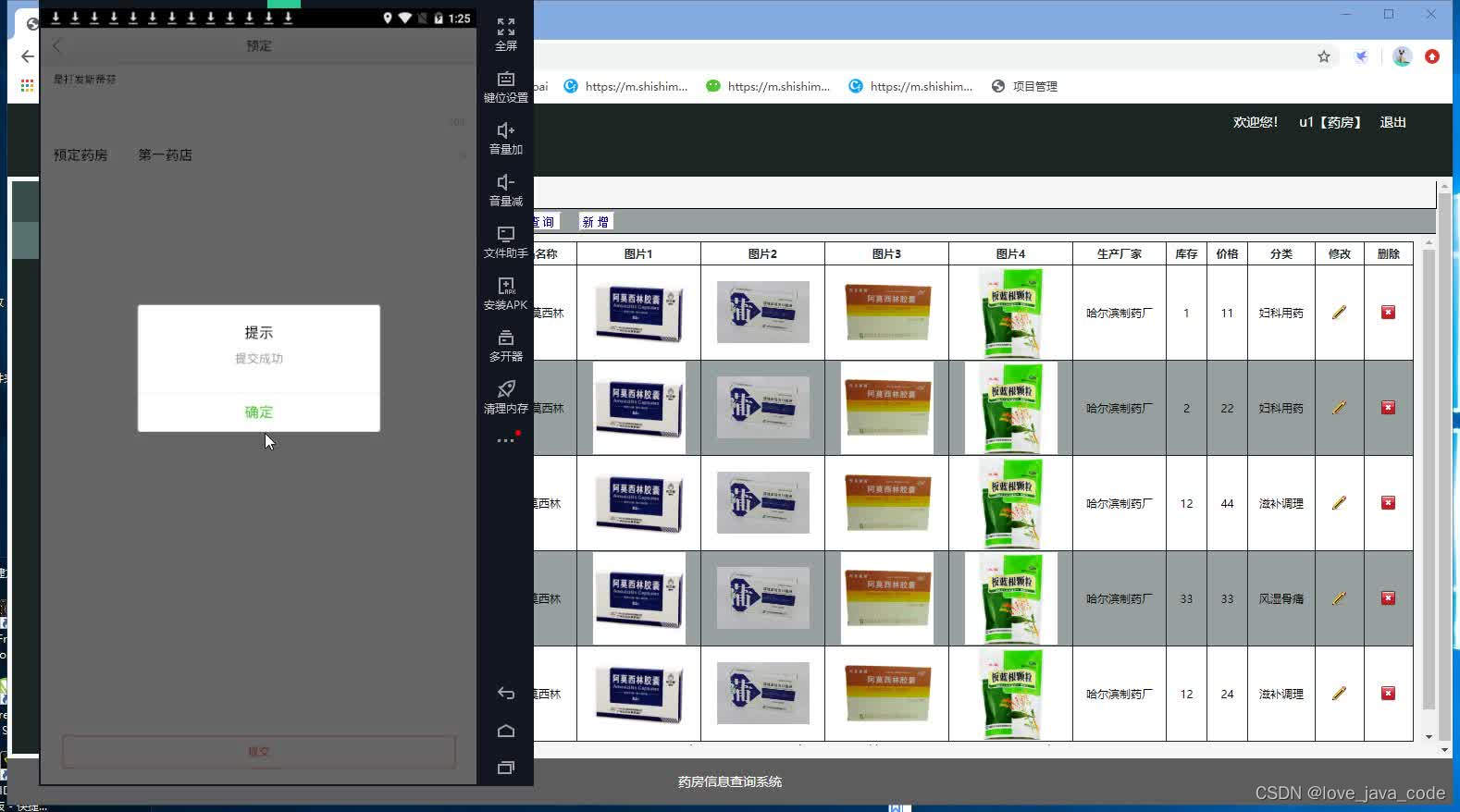1460x812 pixels.
Task: Click the 退出 logout link
Action: coord(1392,122)
